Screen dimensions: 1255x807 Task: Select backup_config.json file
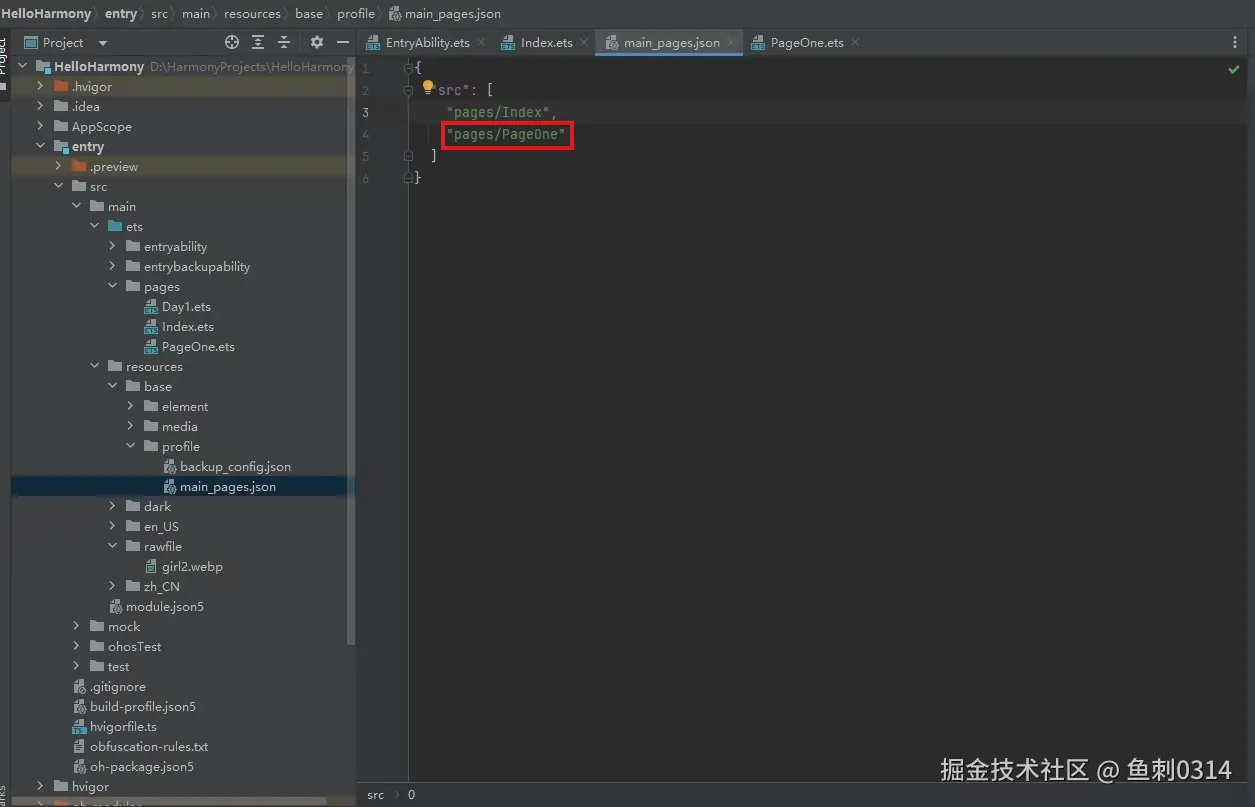pyautogui.click(x=235, y=467)
